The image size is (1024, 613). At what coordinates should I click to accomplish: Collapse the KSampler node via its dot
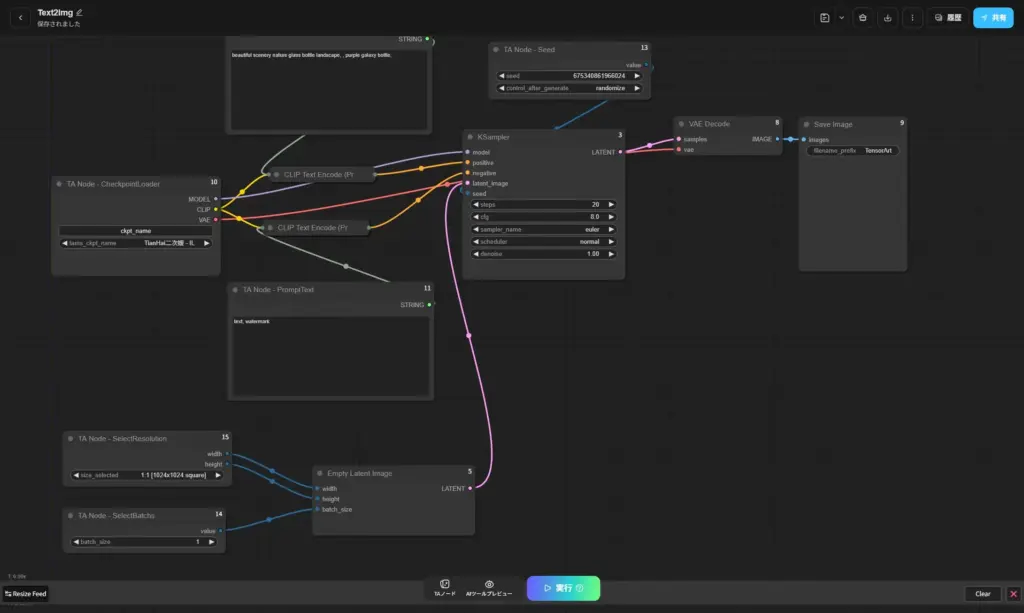(470, 136)
